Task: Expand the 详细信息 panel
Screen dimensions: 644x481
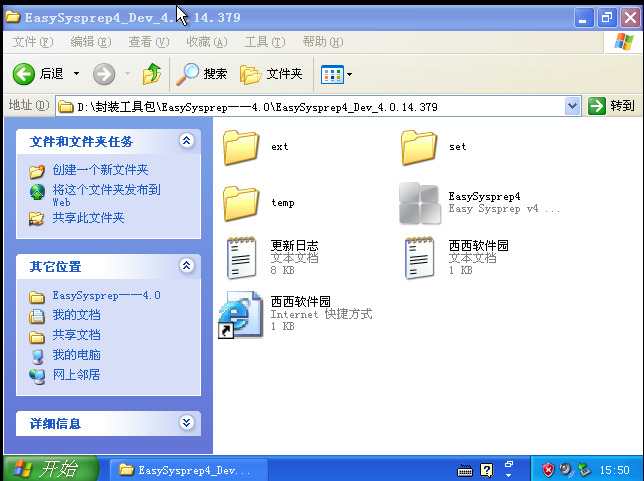Action: pyautogui.click(x=186, y=423)
